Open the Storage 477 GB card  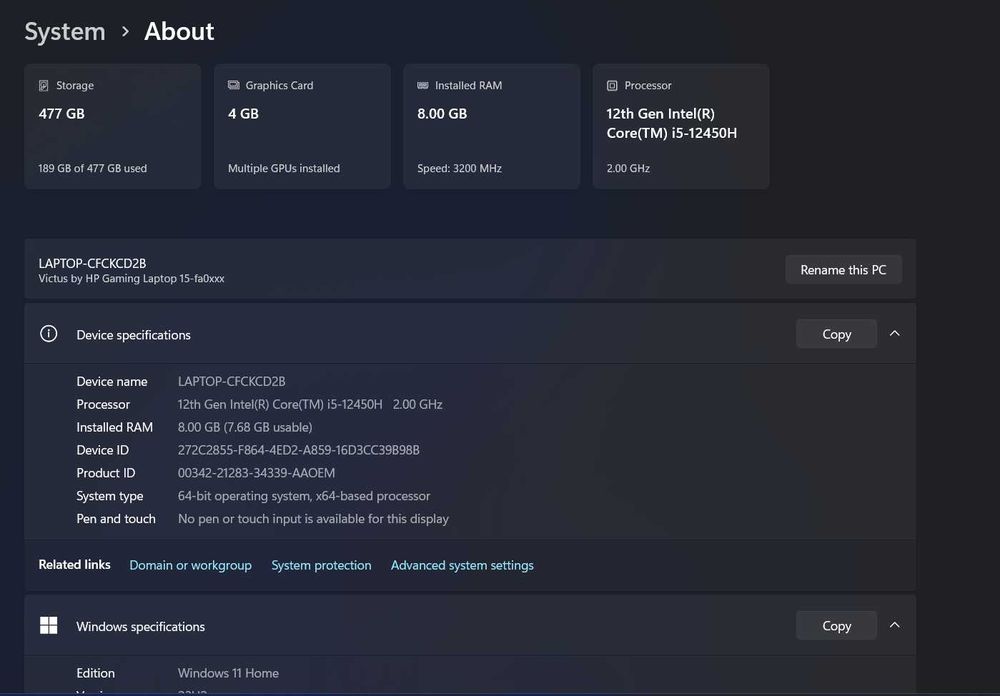(112, 126)
